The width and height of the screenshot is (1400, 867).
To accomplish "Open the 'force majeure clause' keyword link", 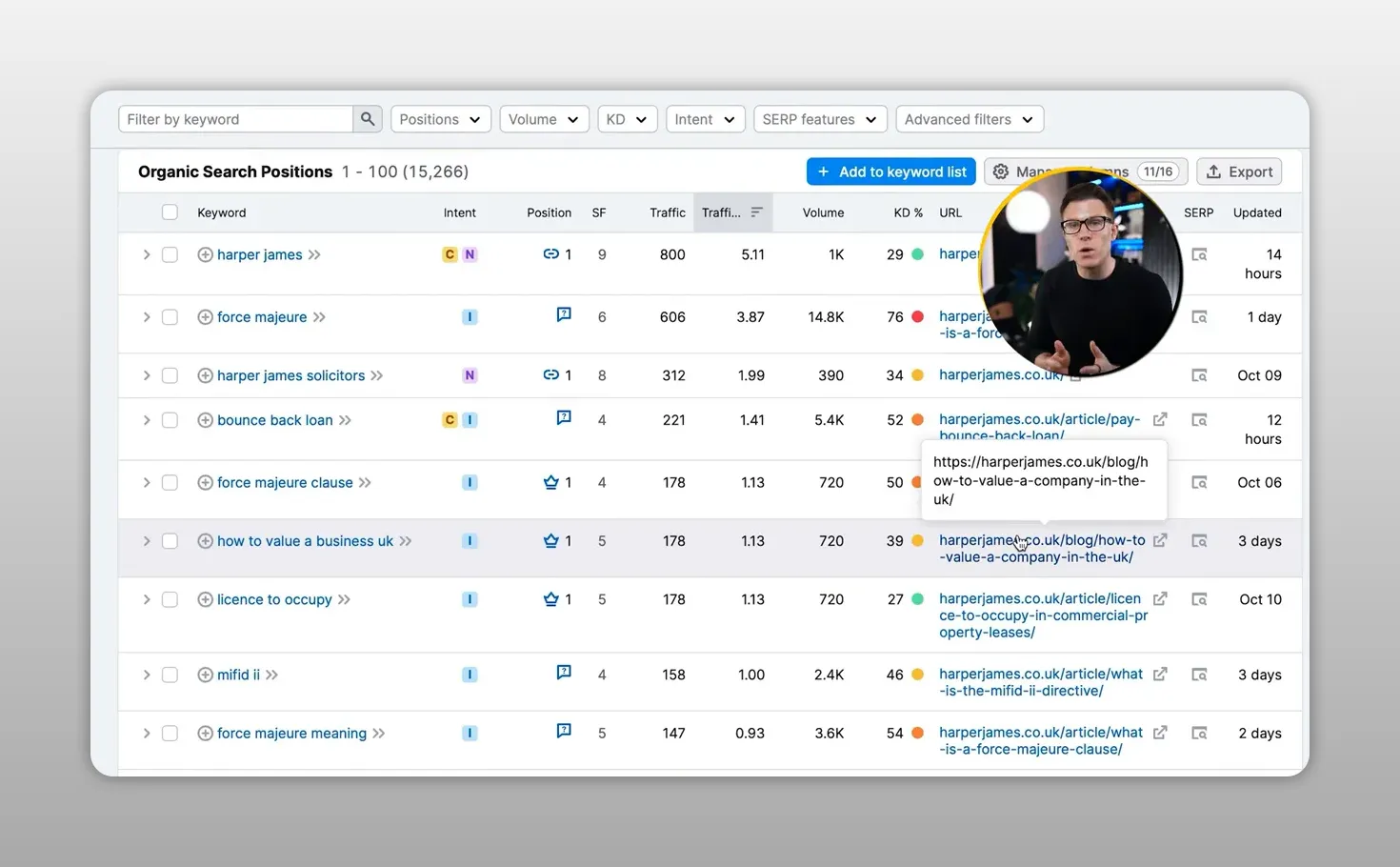I will coord(285,483).
